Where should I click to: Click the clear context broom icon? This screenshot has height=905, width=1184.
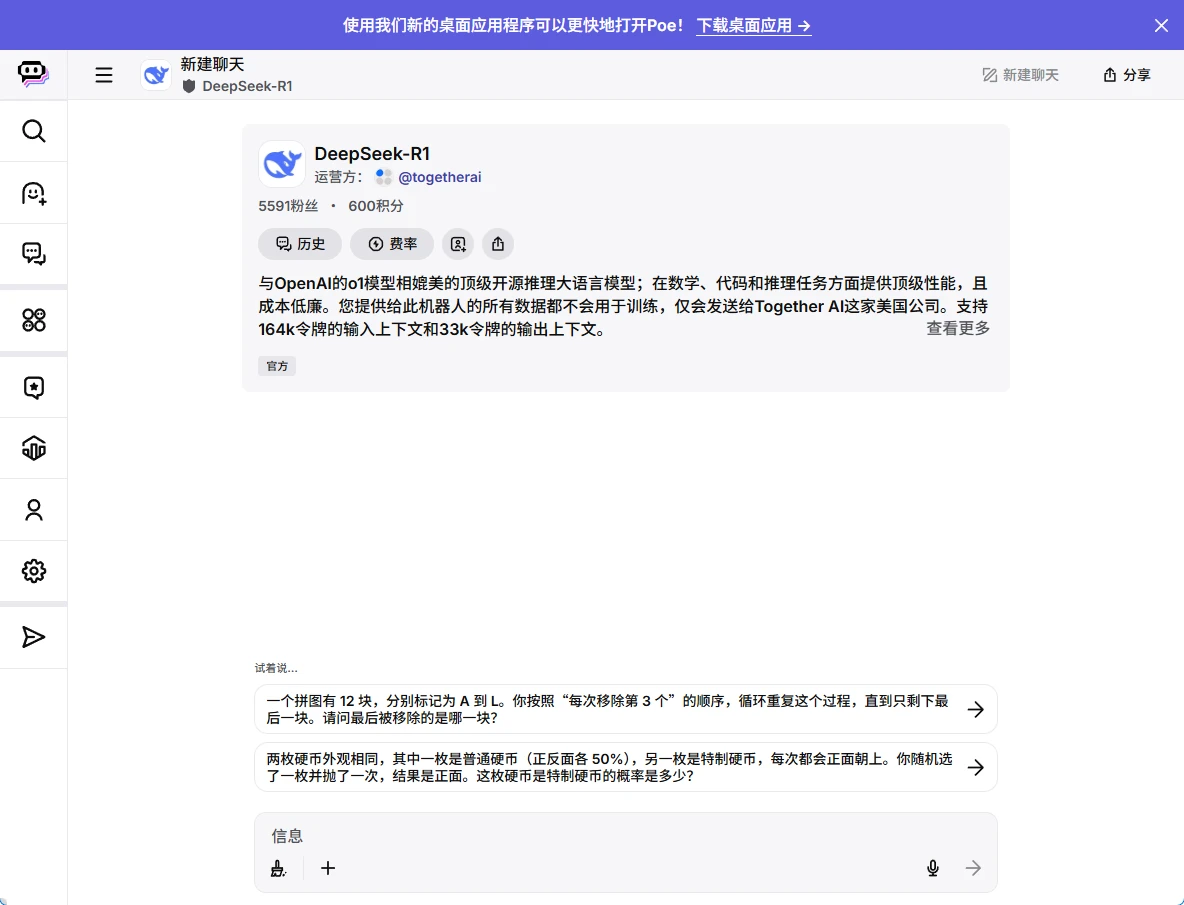coord(278,868)
